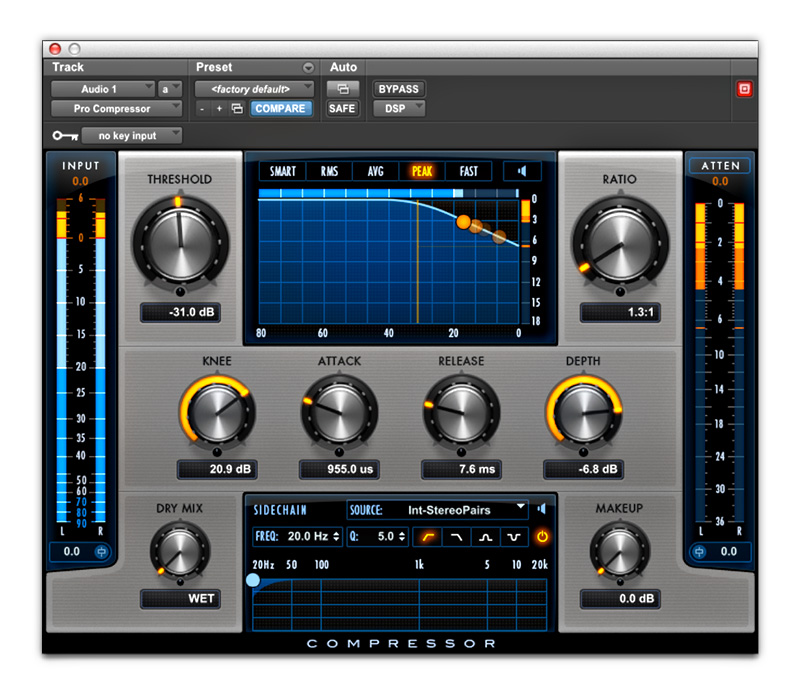Click the input meter phase link icon
The height and width of the screenshot is (700, 800).
[102, 552]
